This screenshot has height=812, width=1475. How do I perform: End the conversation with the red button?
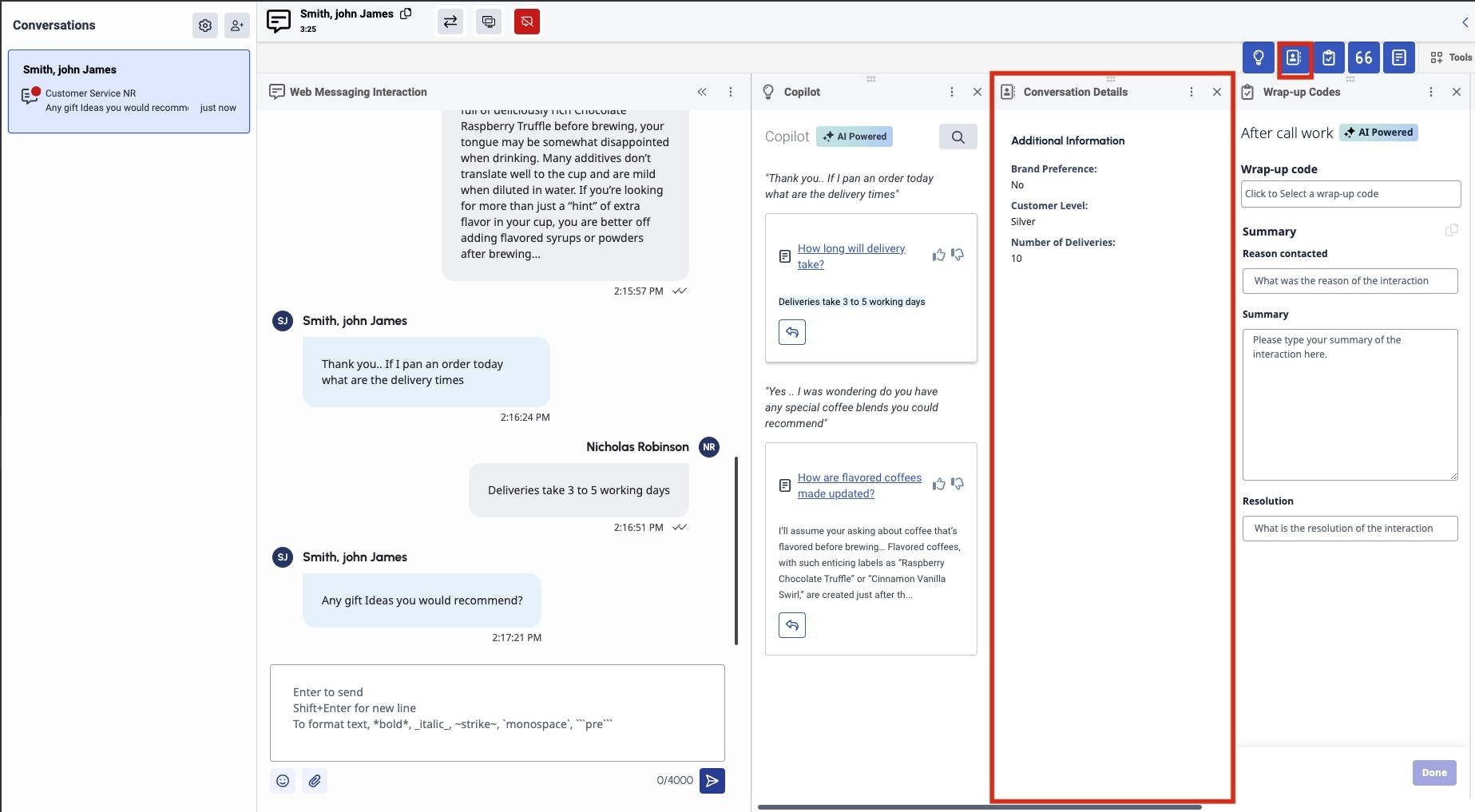[x=527, y=22]
